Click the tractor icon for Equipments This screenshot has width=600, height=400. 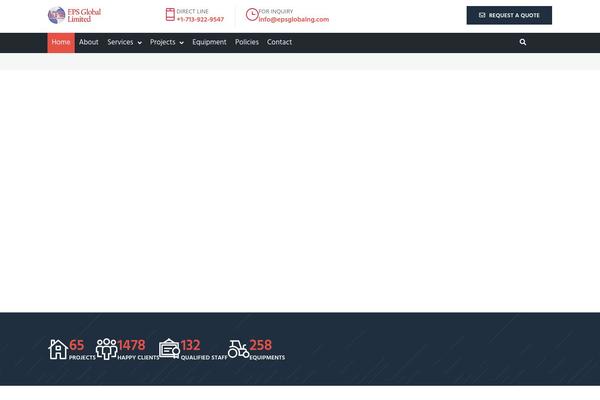[238, 349]
